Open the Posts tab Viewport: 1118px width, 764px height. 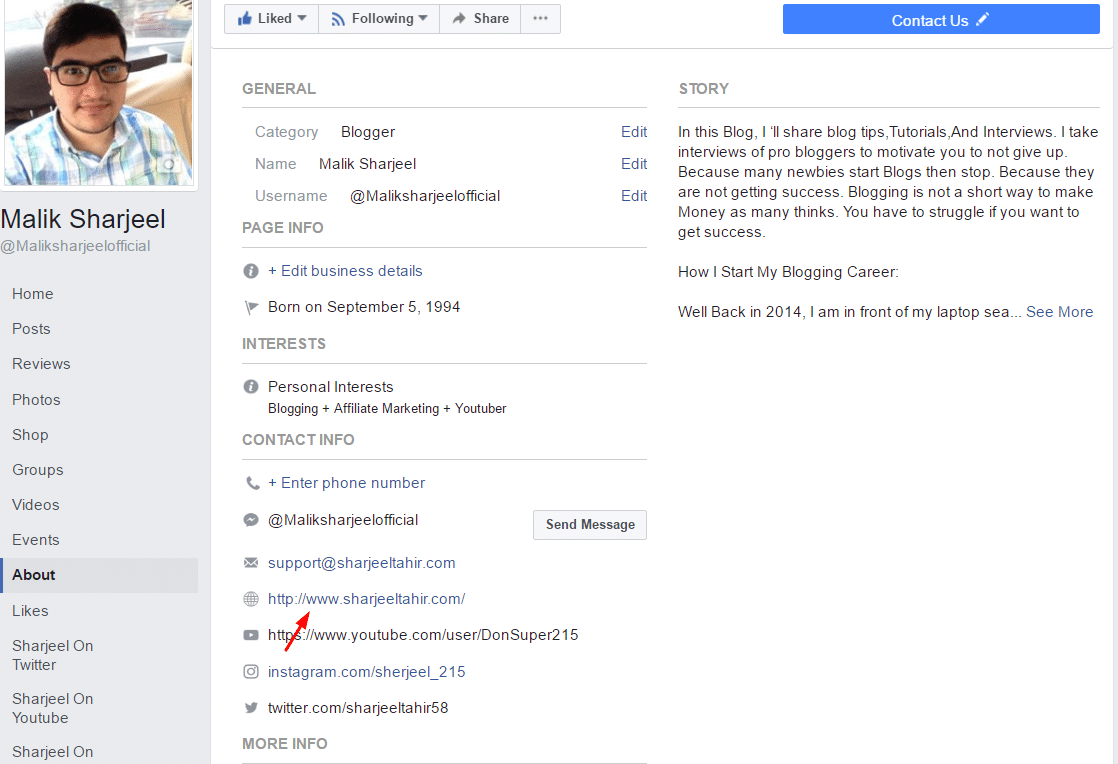coord(31,329)
